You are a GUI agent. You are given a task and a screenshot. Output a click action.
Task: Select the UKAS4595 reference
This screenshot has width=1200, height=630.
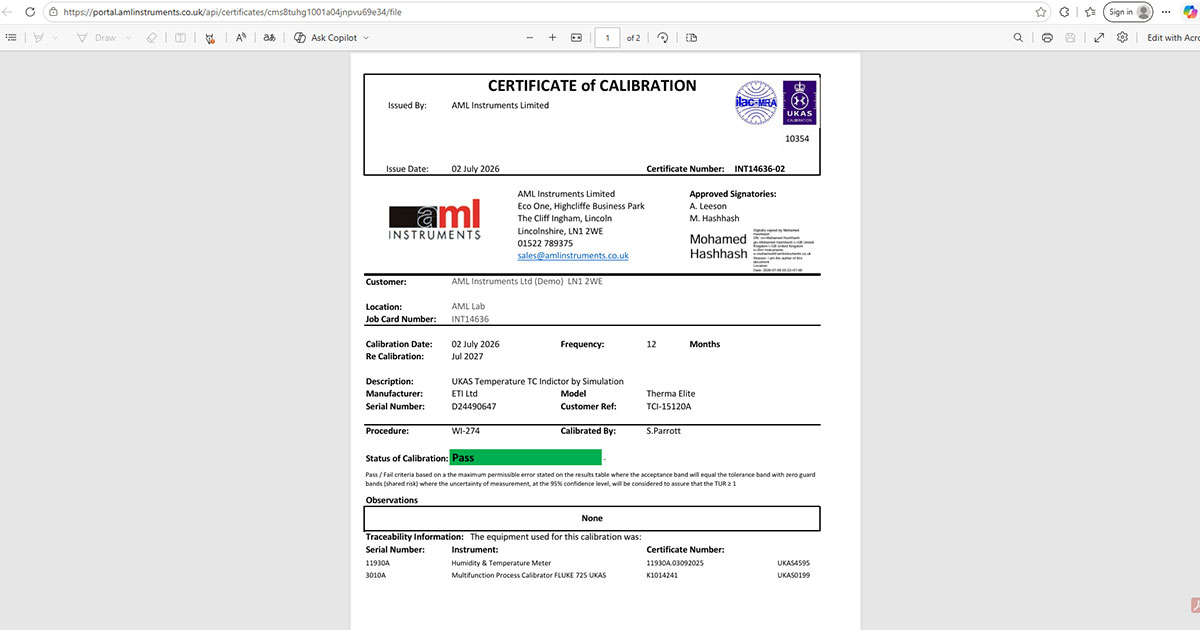(793, 563)
